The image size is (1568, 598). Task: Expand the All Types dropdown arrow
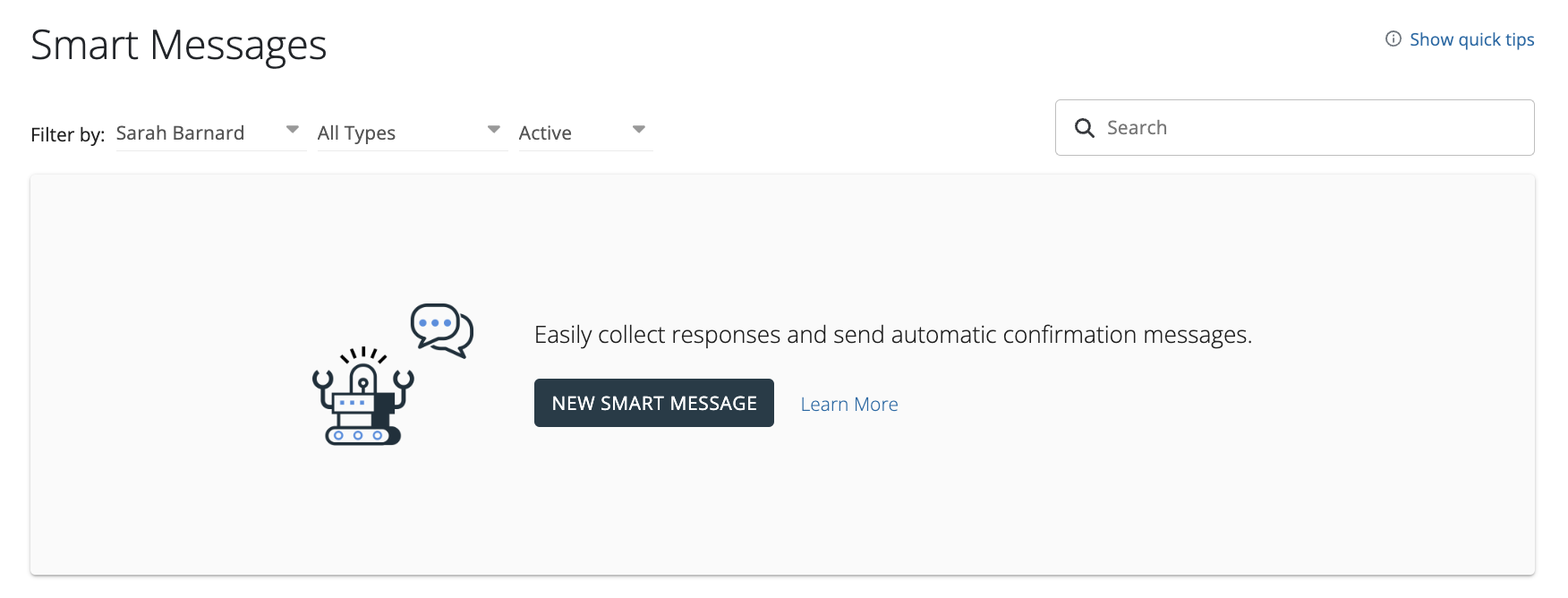point(493,130)
